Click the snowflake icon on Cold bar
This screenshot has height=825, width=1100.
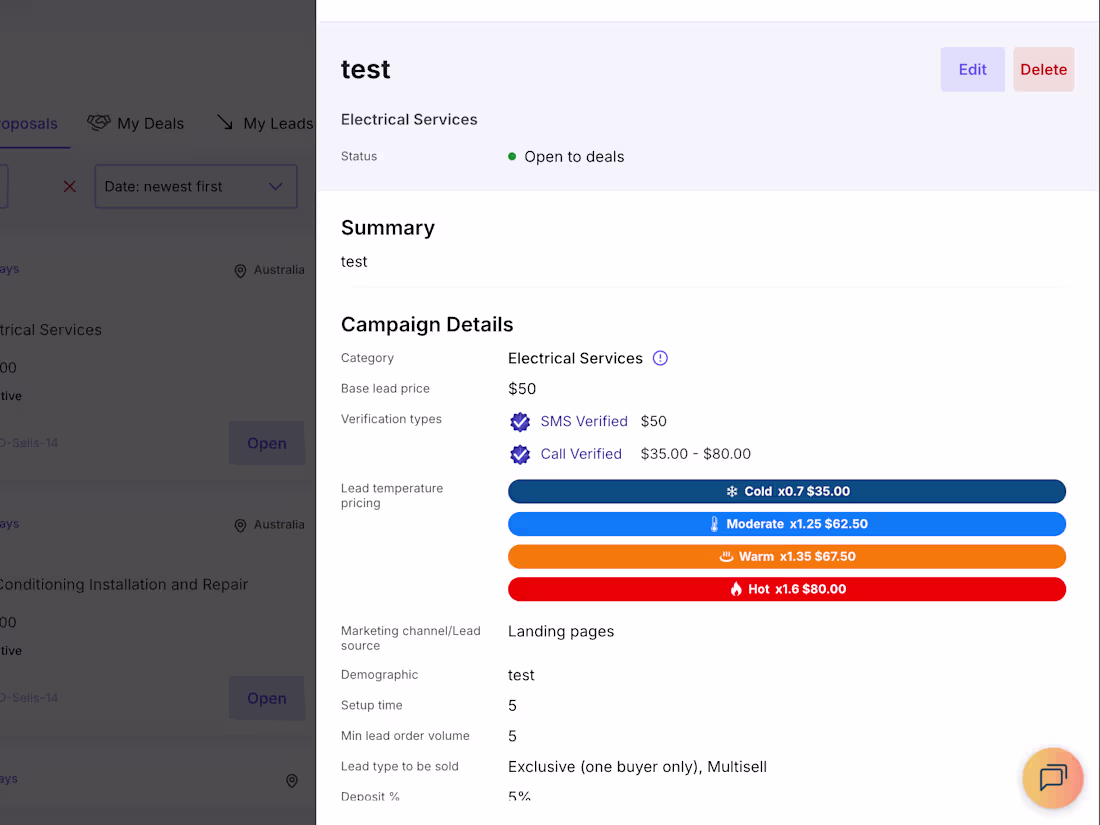pyautogui.click(x=732, y=492)
